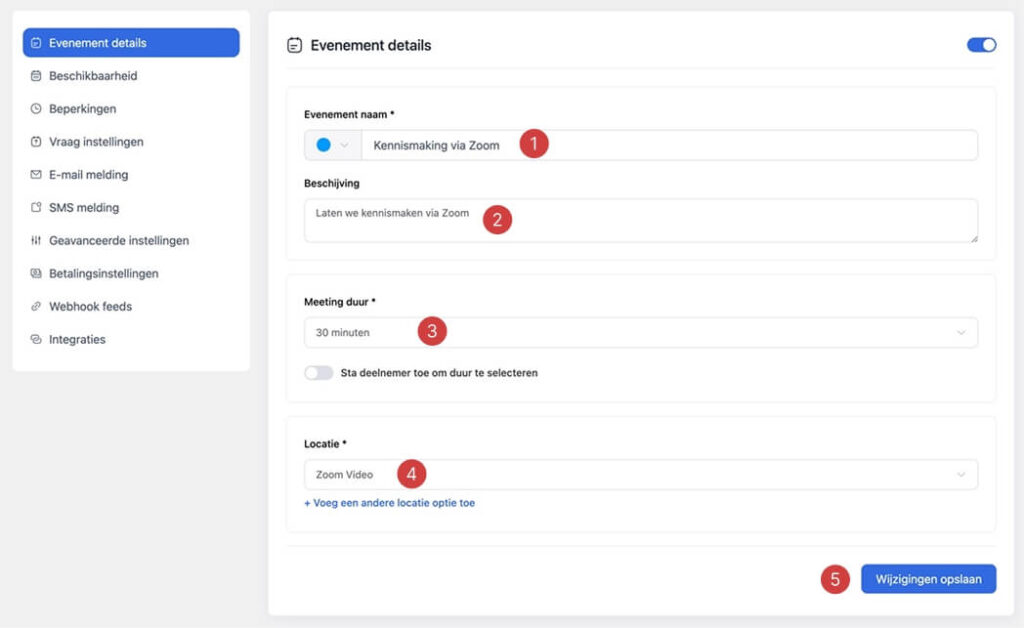Click the Evenement naam label
Viewport: 1024px width, 628px height.
tap(349, 114)
